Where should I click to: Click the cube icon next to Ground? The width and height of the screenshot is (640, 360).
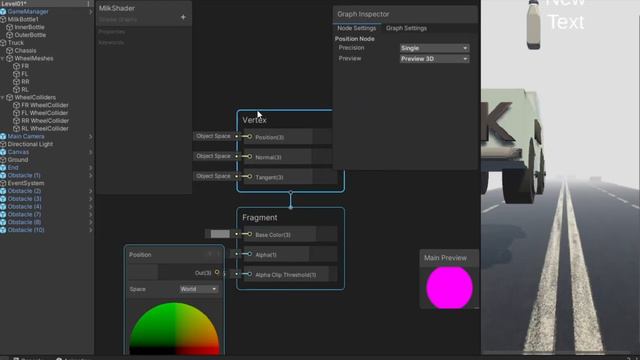click(x=3, y=160)
